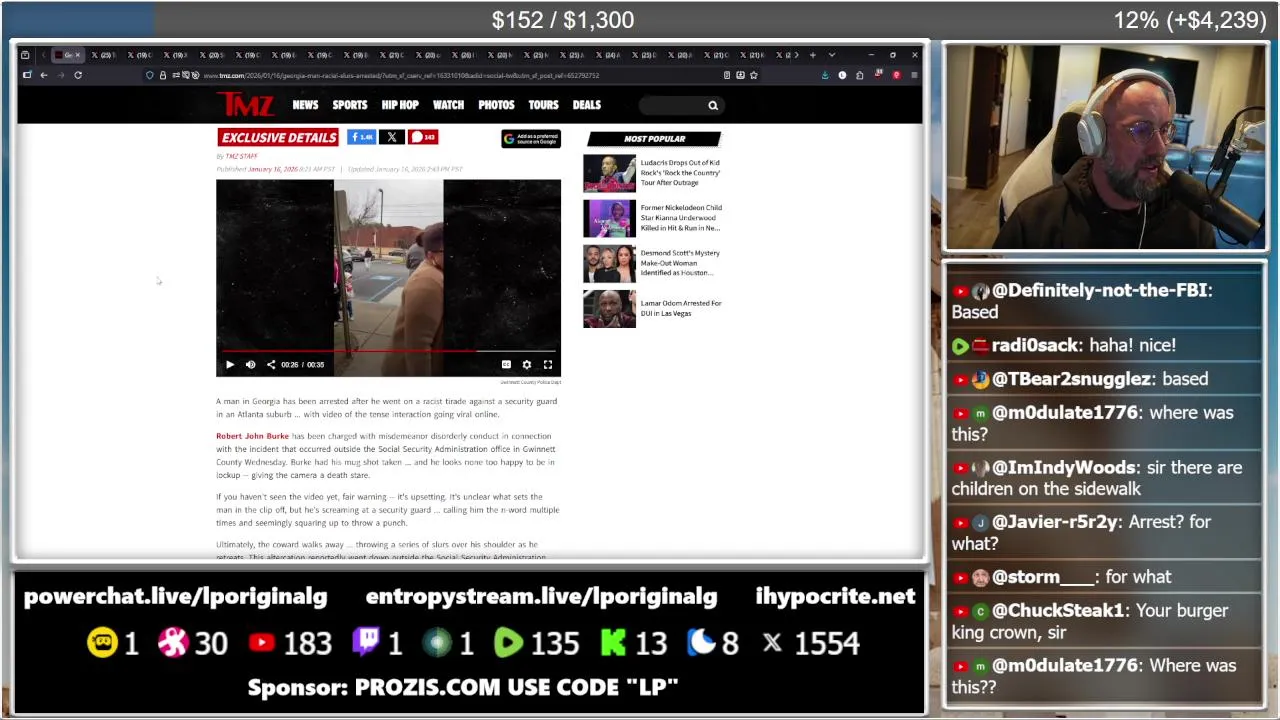Click the tracking protection shield icon
The width and height of the screenshot is (1280, 720).
[x=150, y=75]
